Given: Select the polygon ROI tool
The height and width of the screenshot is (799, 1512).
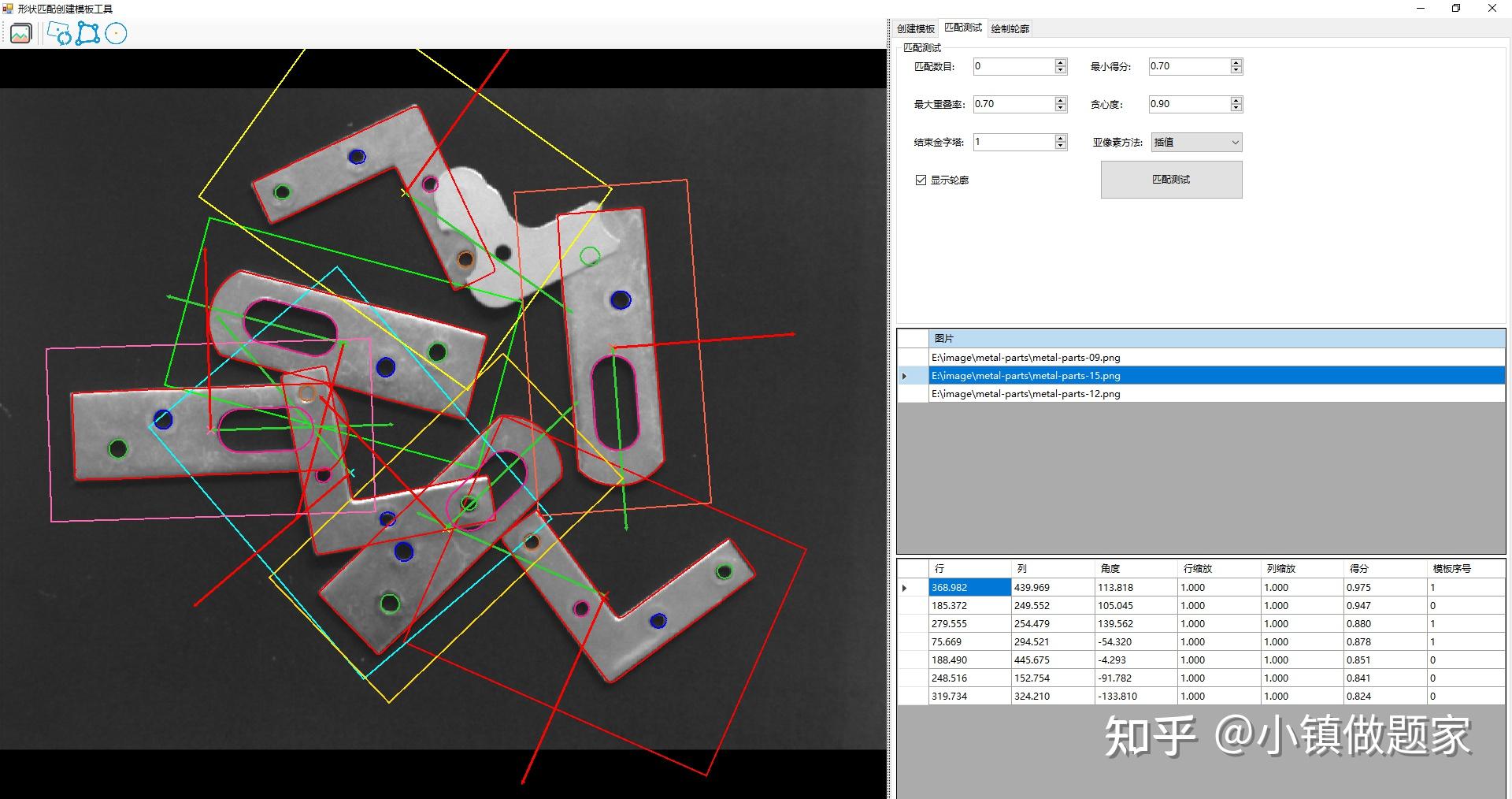Looking at the screenshot, I should point(87,33).
